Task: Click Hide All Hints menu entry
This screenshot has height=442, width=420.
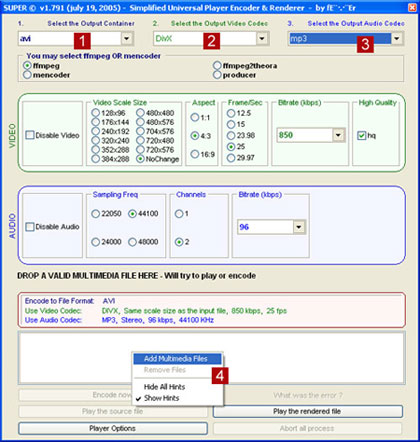Action: (x=177, y=387)
